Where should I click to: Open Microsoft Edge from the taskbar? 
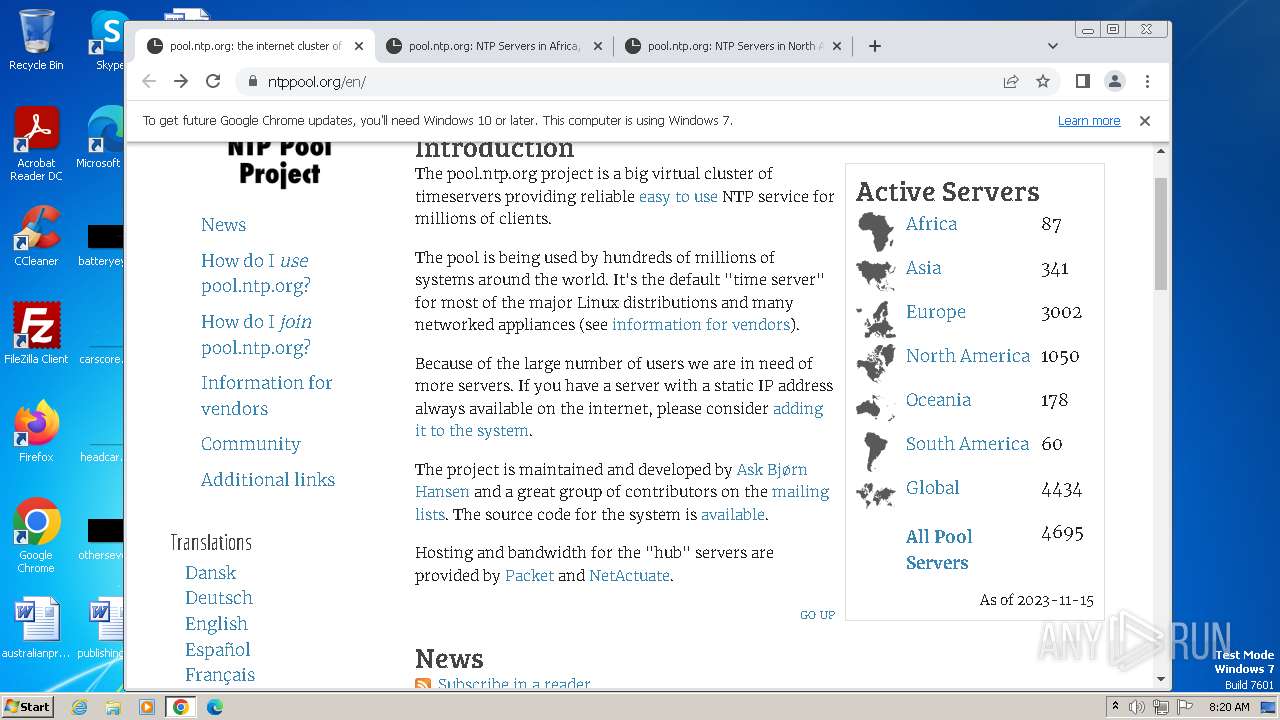pyautogui.click(x=215, y=707)
